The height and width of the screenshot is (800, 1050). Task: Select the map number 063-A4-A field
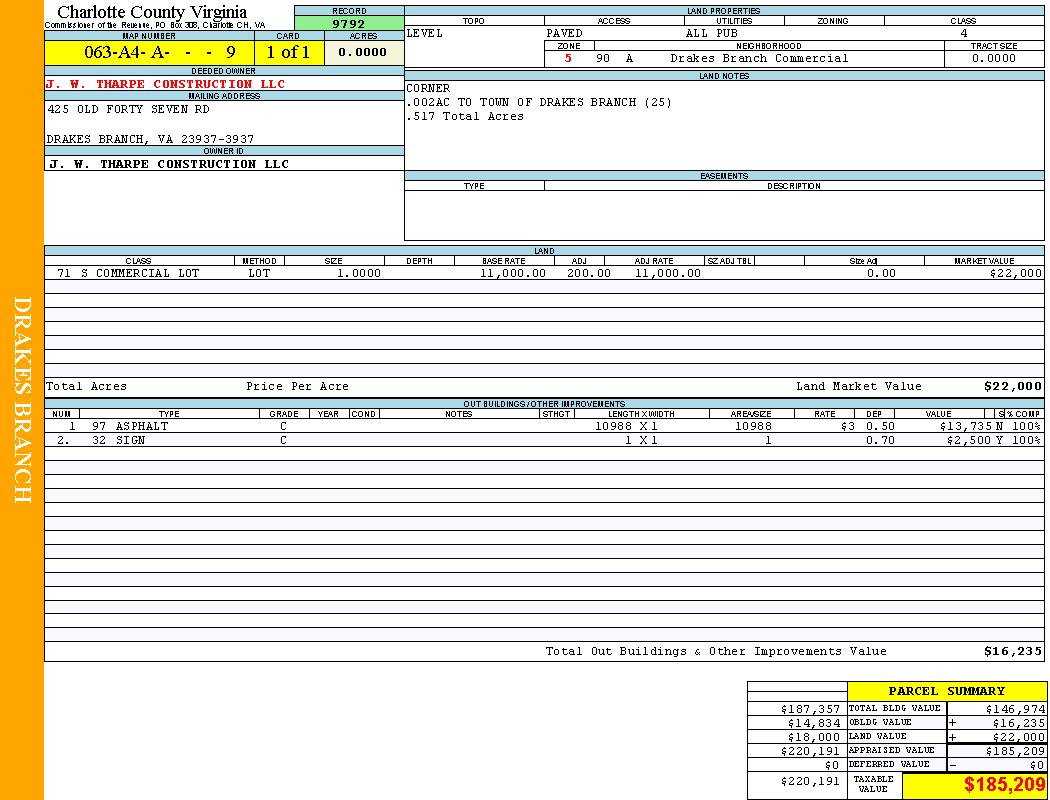149,53
